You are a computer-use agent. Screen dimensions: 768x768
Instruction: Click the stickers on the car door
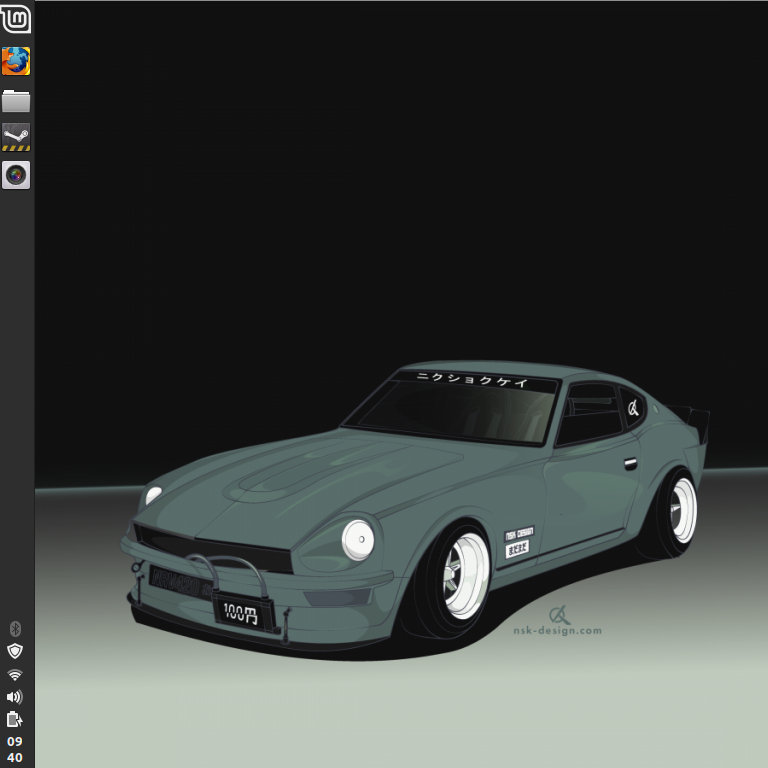518,541
